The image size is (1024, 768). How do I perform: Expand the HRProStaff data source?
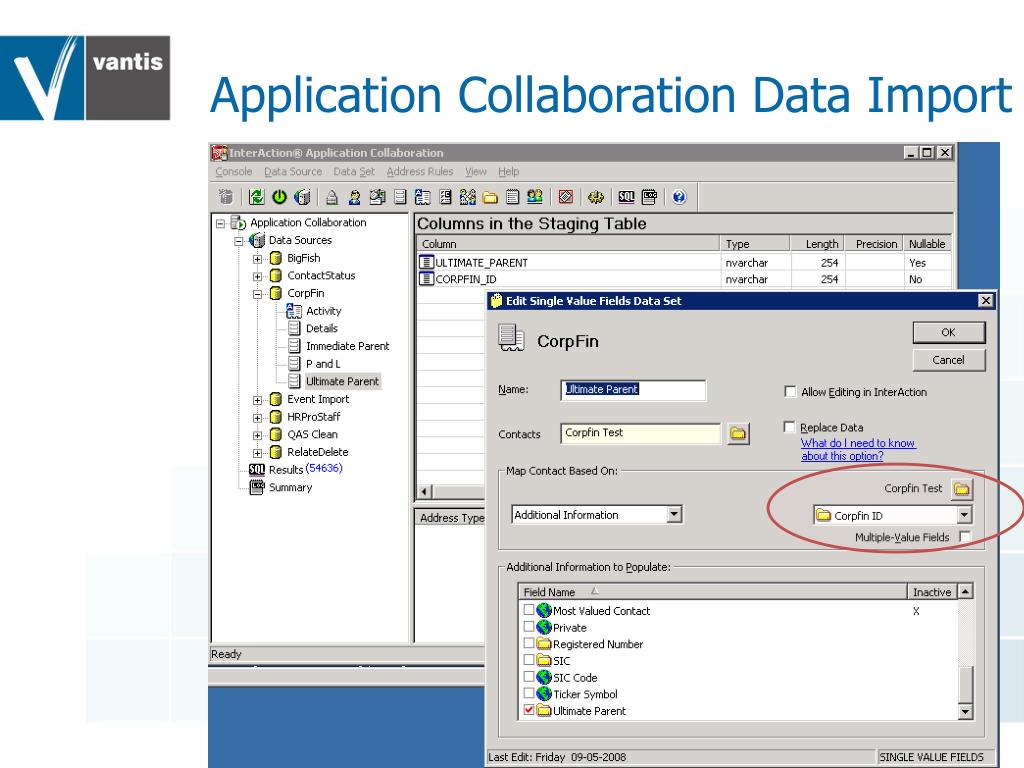(x=257, y=417)
